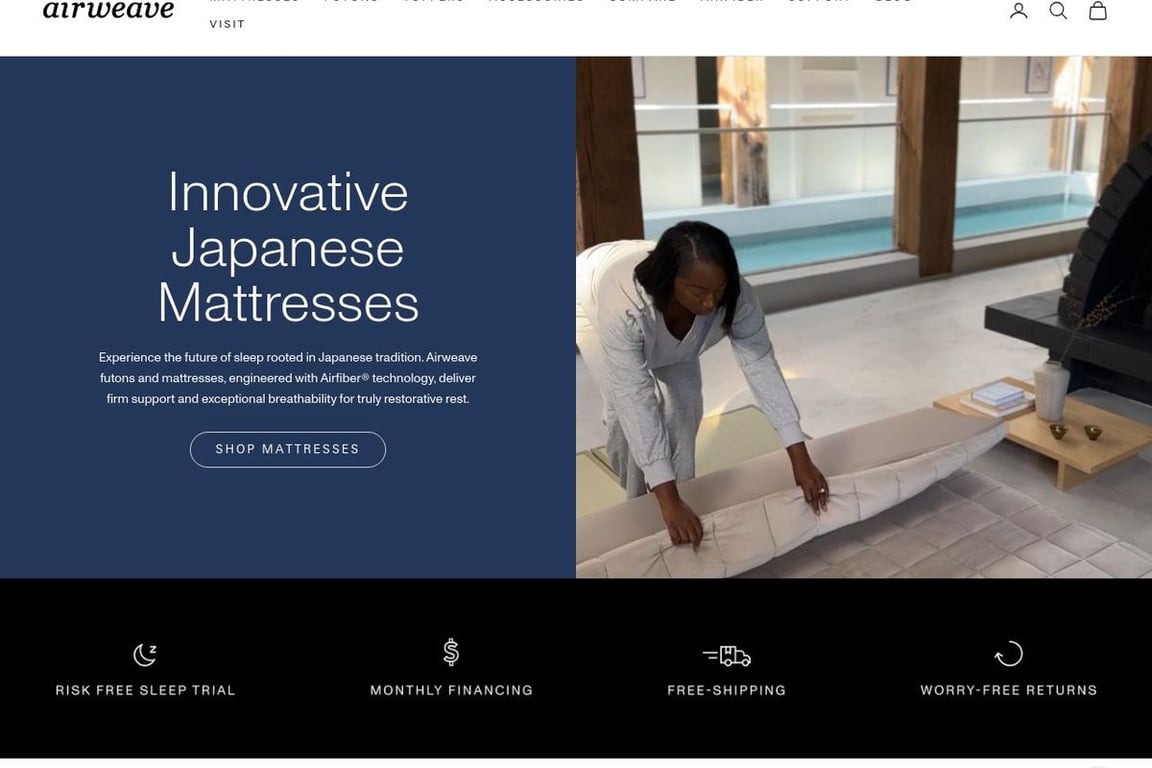Click the Free-Shipping text
This screenshot has width=1152, height=768.
click(x=727, y=690)
